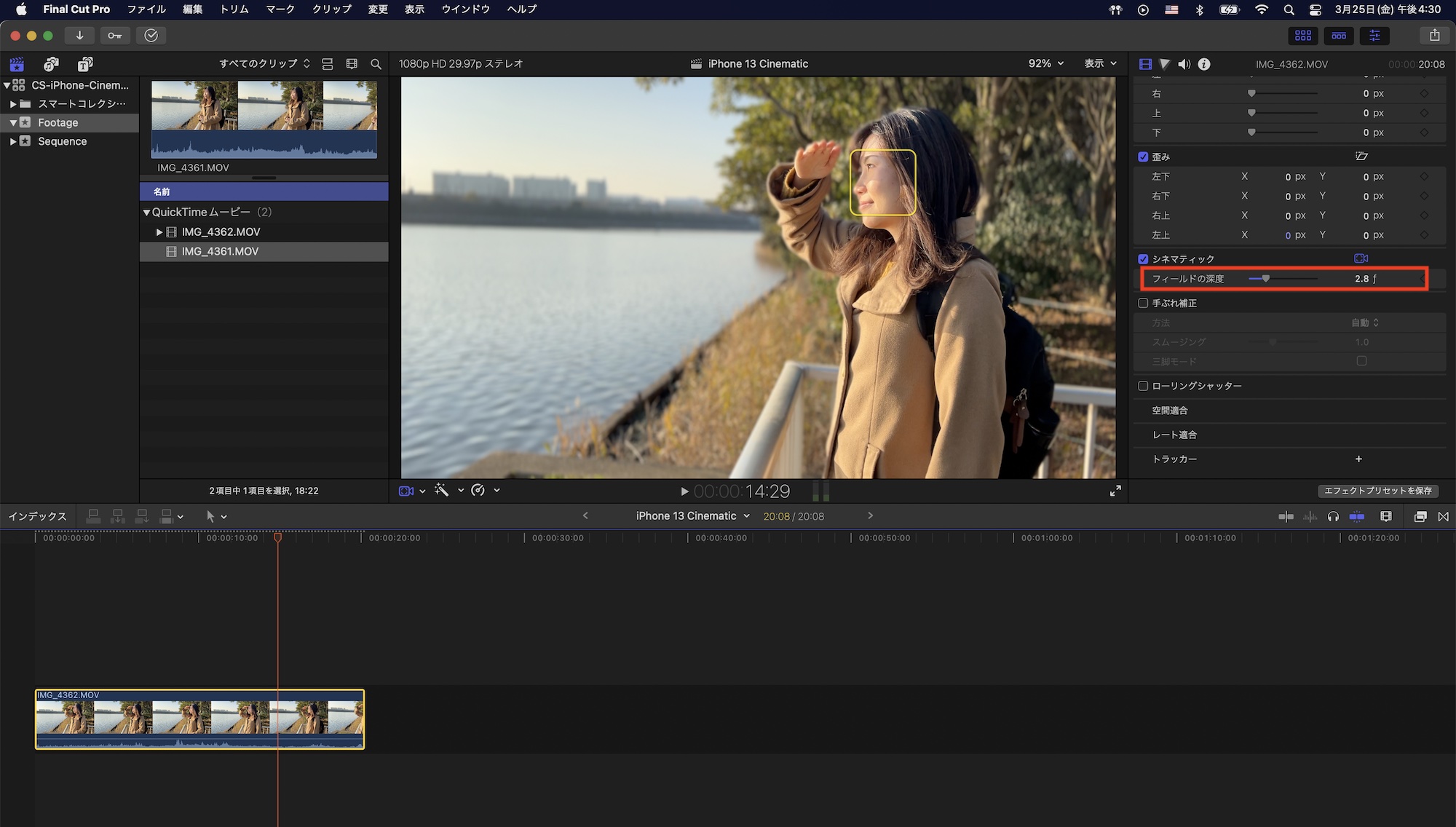Open the Keyword Editor key icon

(115, 35)
